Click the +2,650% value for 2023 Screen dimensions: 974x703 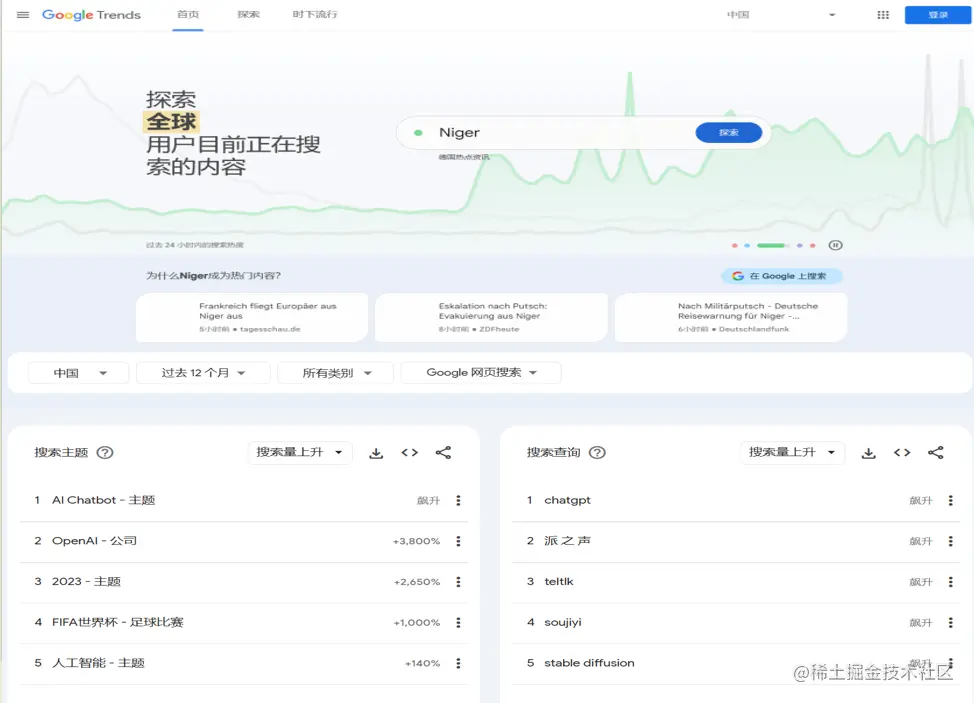[417, 582]
